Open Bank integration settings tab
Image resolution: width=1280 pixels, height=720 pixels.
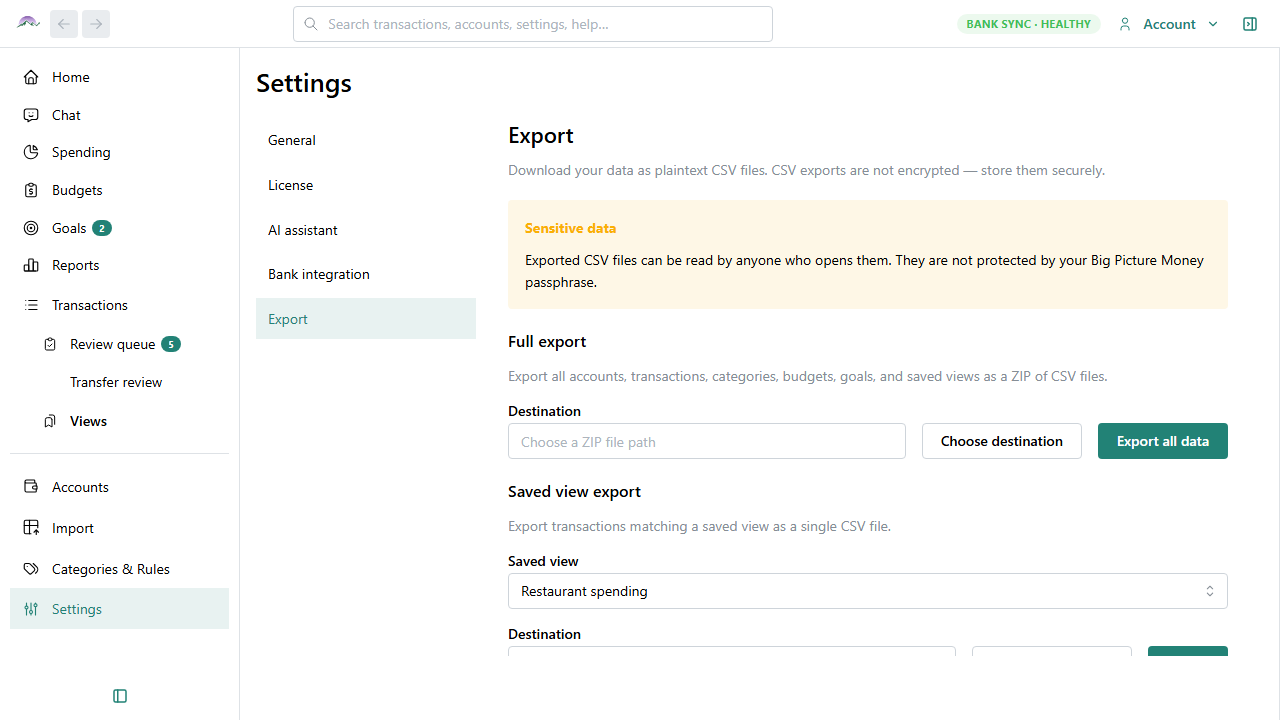pos(366,274)
